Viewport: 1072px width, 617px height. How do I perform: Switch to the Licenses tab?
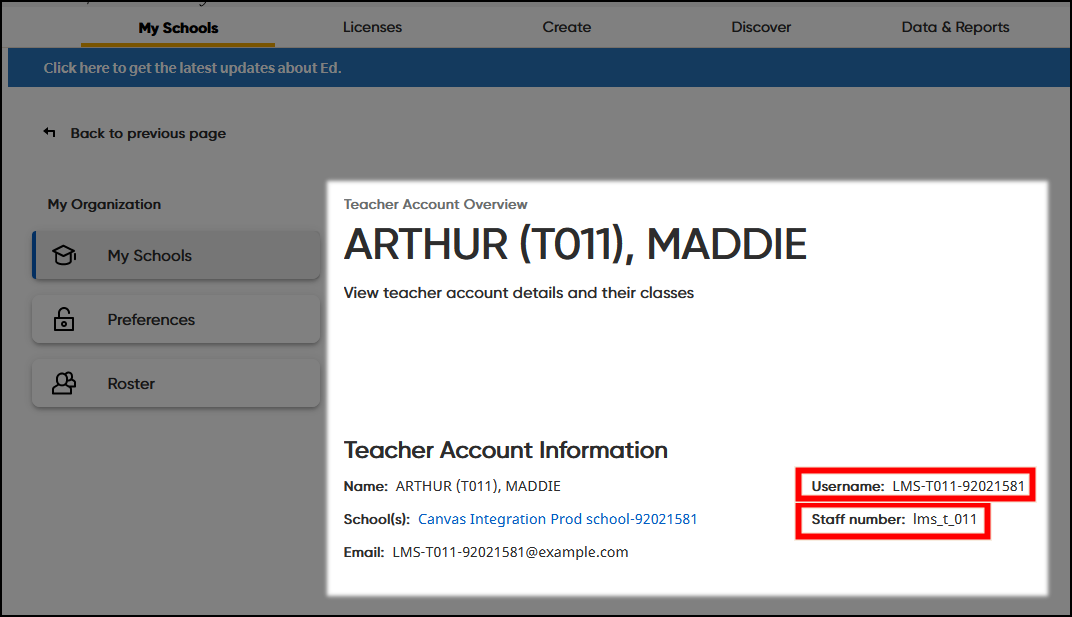[372, 27]
